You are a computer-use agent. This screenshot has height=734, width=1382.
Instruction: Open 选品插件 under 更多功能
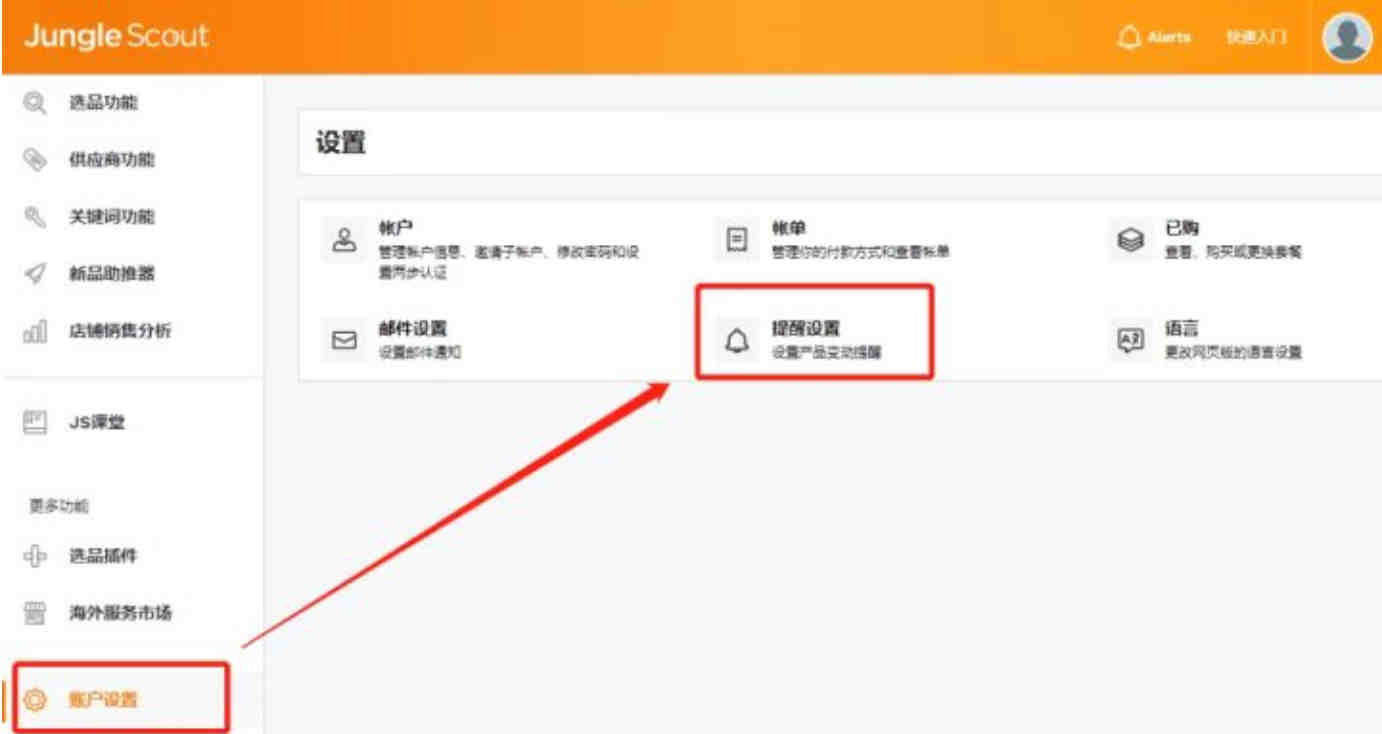[103, 556]
